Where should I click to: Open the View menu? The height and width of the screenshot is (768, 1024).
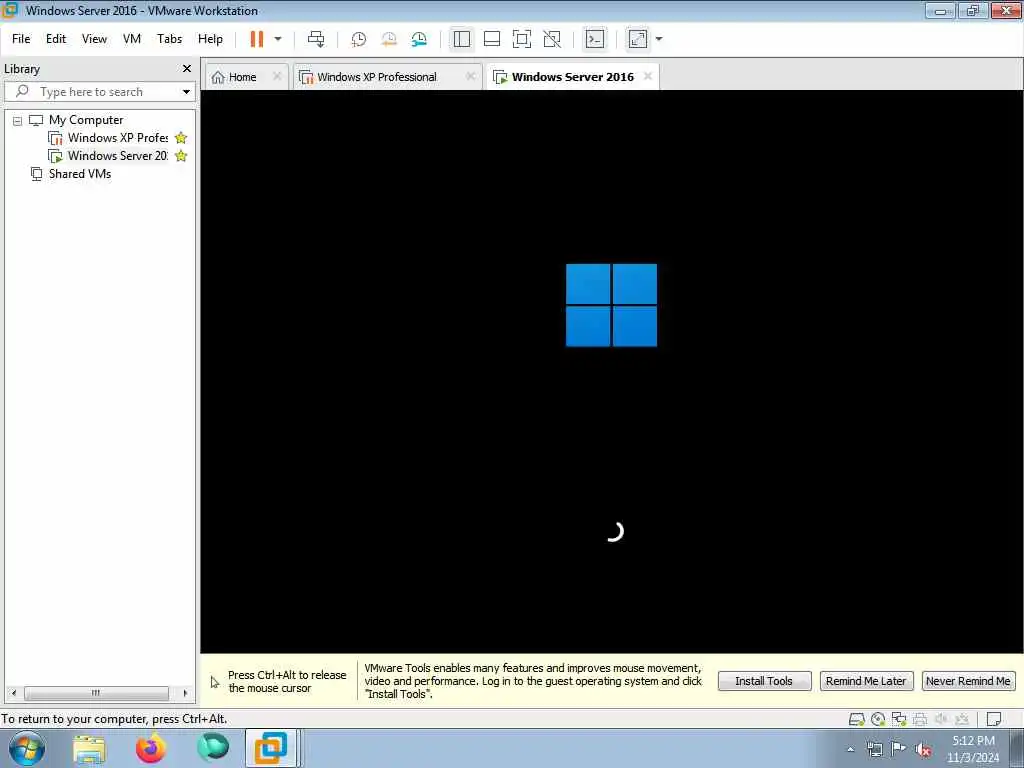(x=94, y=39)
